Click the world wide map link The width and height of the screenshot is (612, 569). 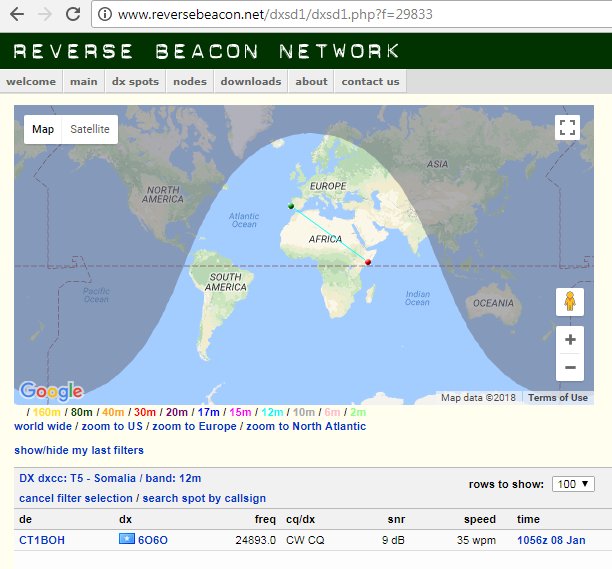point(43,426)
